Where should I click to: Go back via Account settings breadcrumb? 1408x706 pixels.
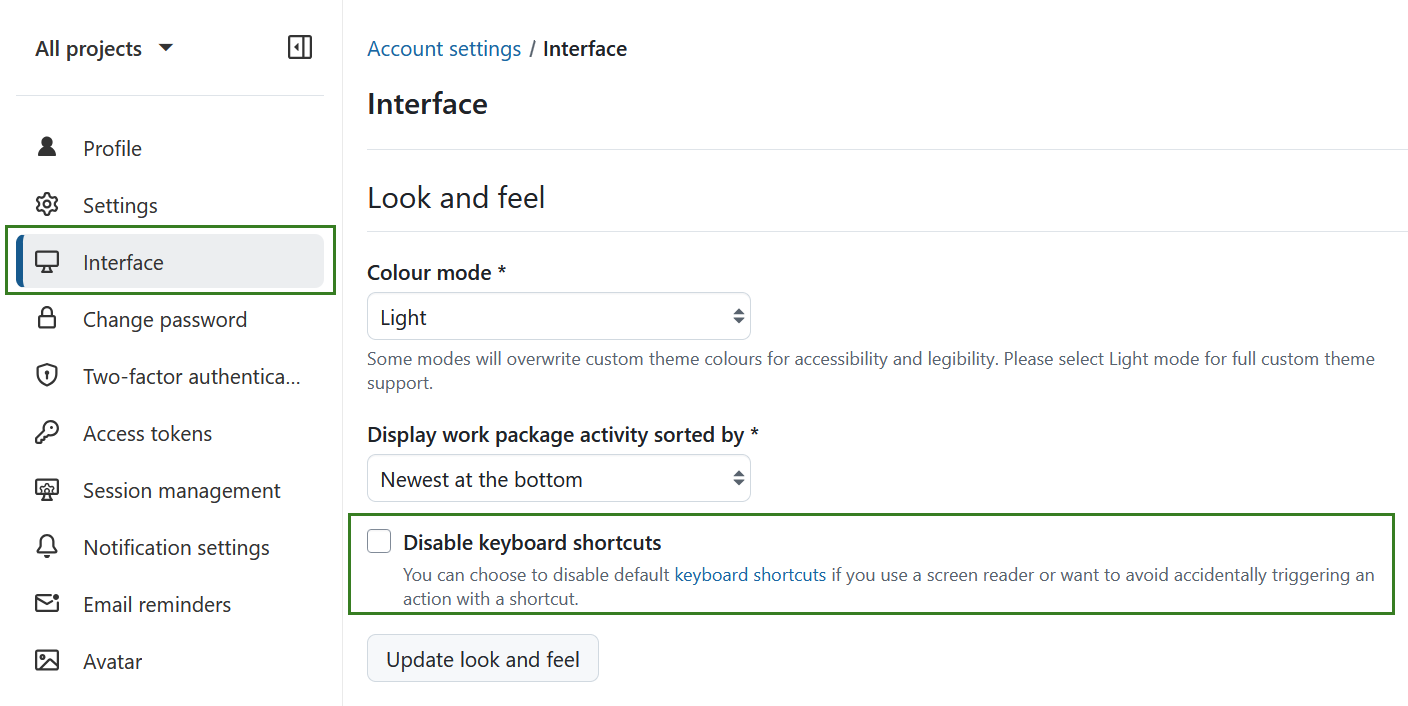[444, 48]
